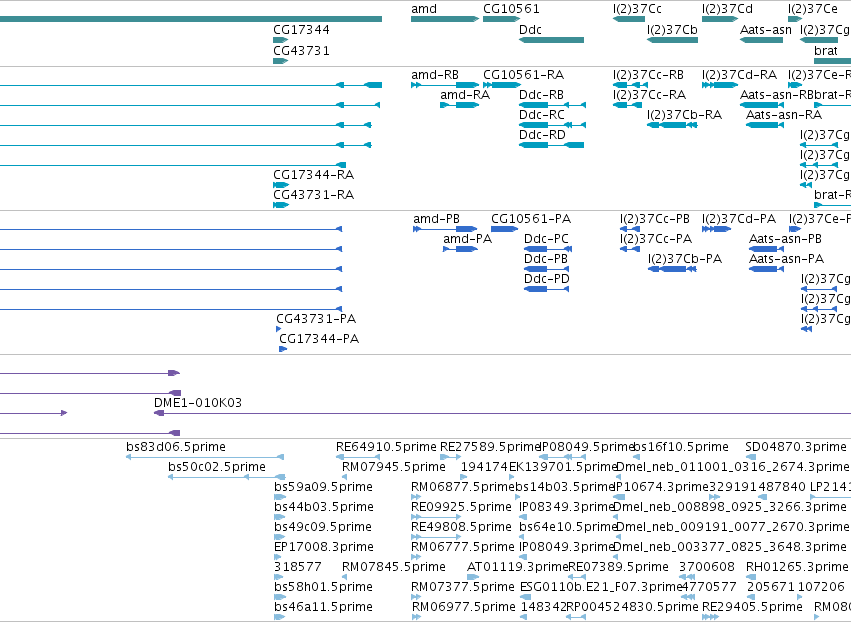Click the CG17344-RA transcript label

pos(314,175)
